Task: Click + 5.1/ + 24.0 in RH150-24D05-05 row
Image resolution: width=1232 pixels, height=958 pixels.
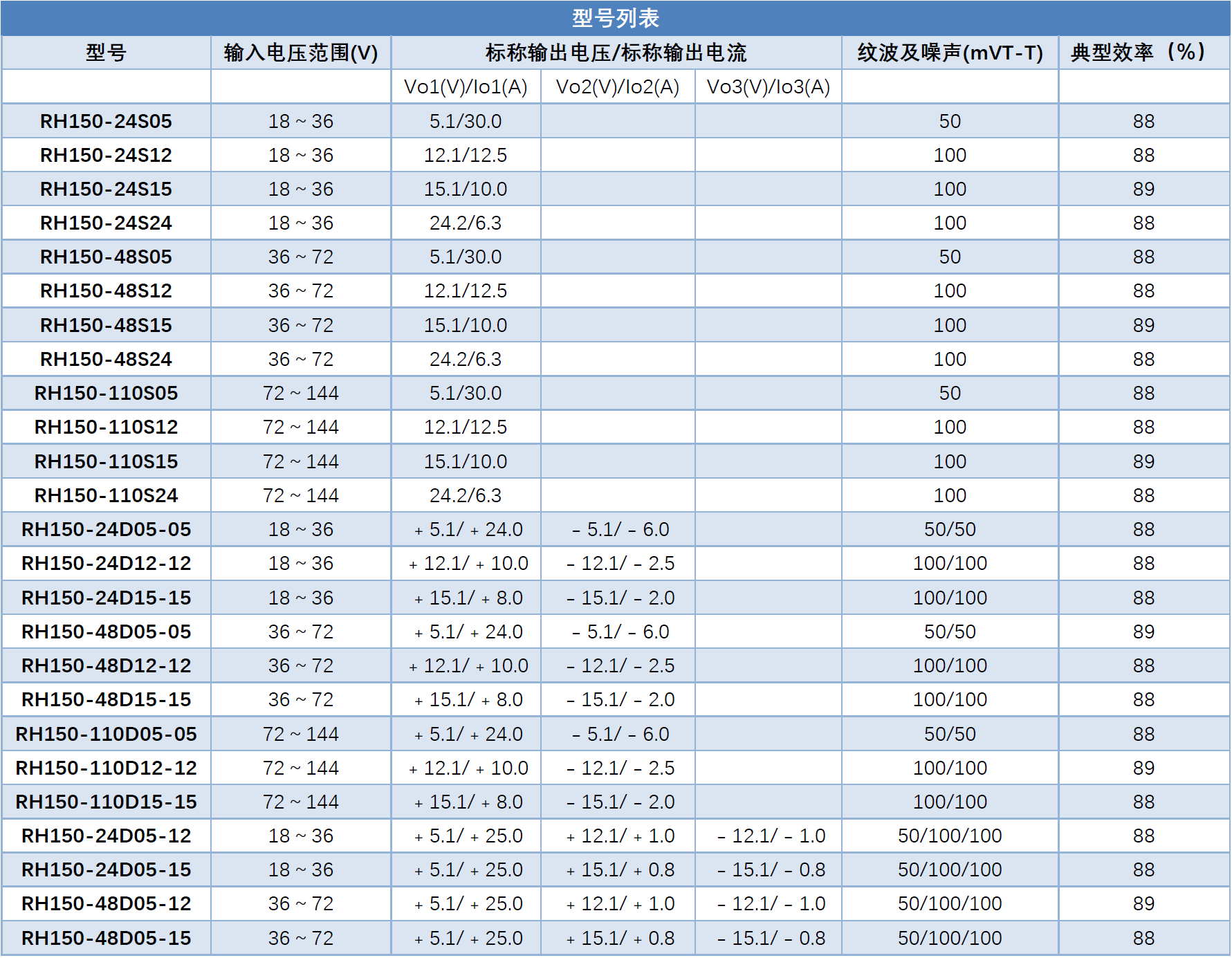Action: click(x=468, y=529)
